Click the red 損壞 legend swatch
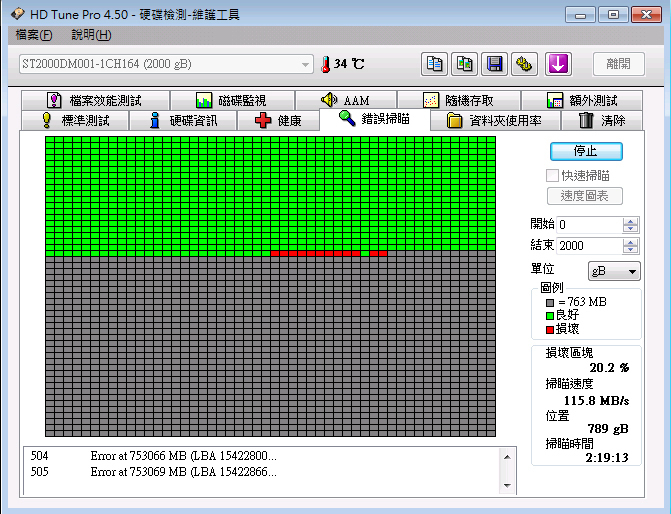Screen dimensions: 671x514 pyautogui.click(x=550, y=330)
